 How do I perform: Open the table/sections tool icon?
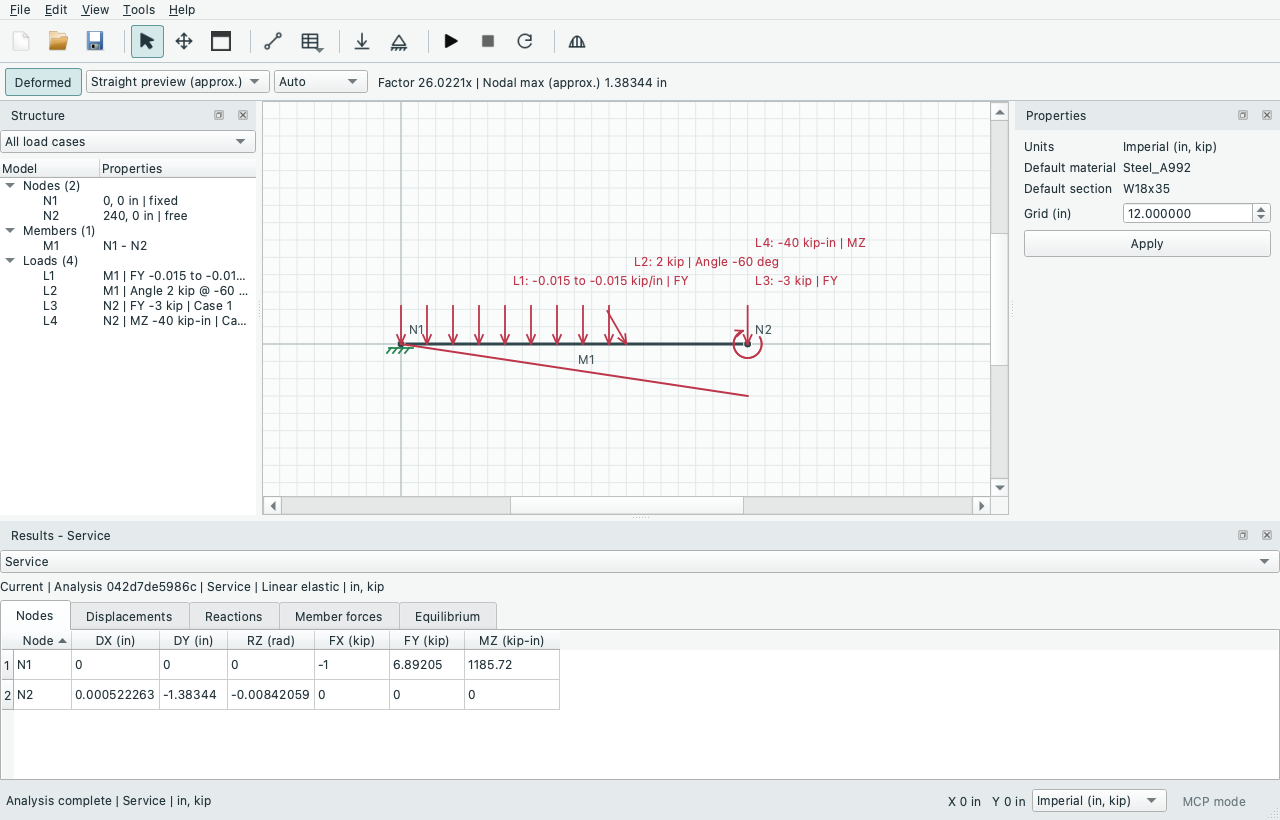(x=311, y=41)
